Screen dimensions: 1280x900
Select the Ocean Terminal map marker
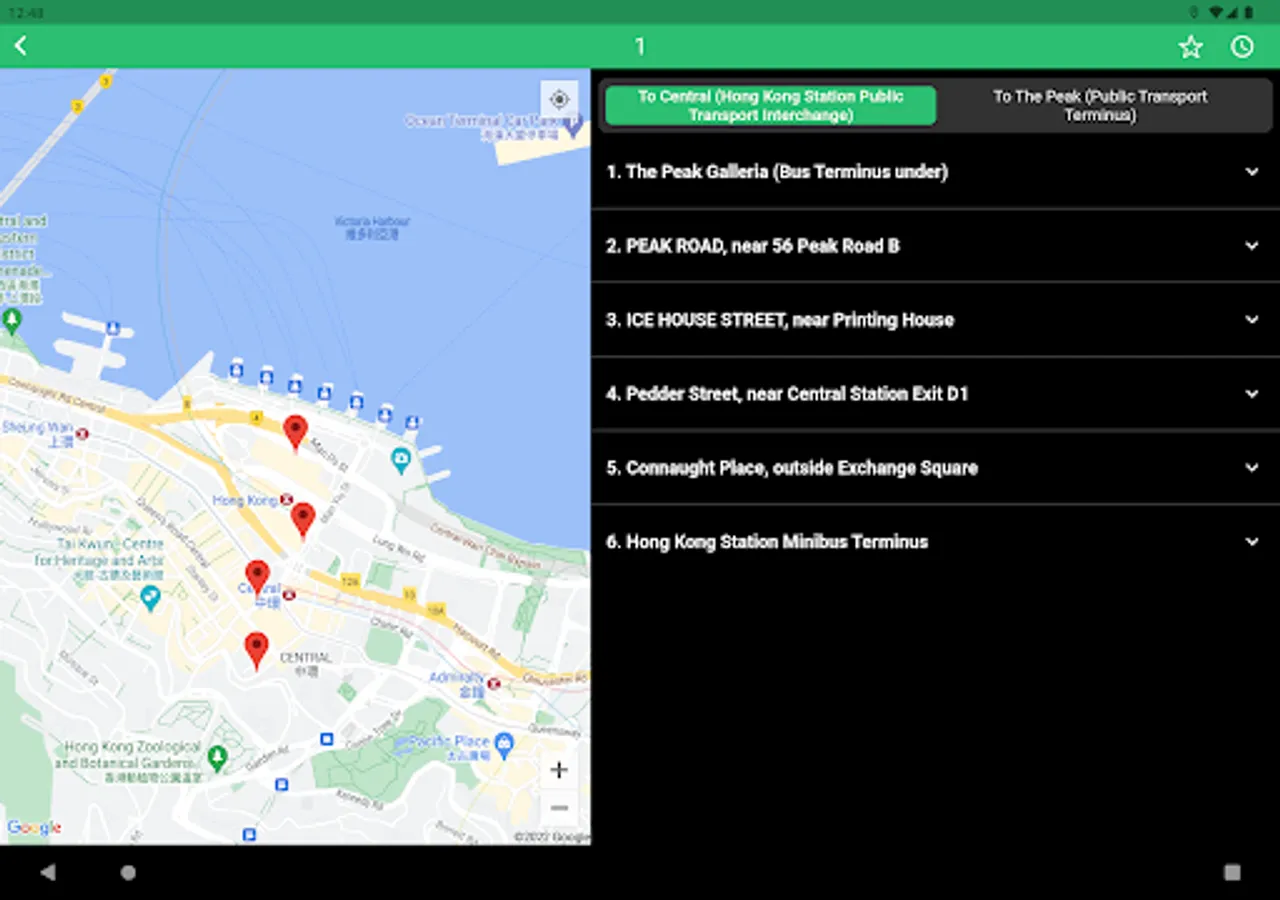(x=573, y=126)
